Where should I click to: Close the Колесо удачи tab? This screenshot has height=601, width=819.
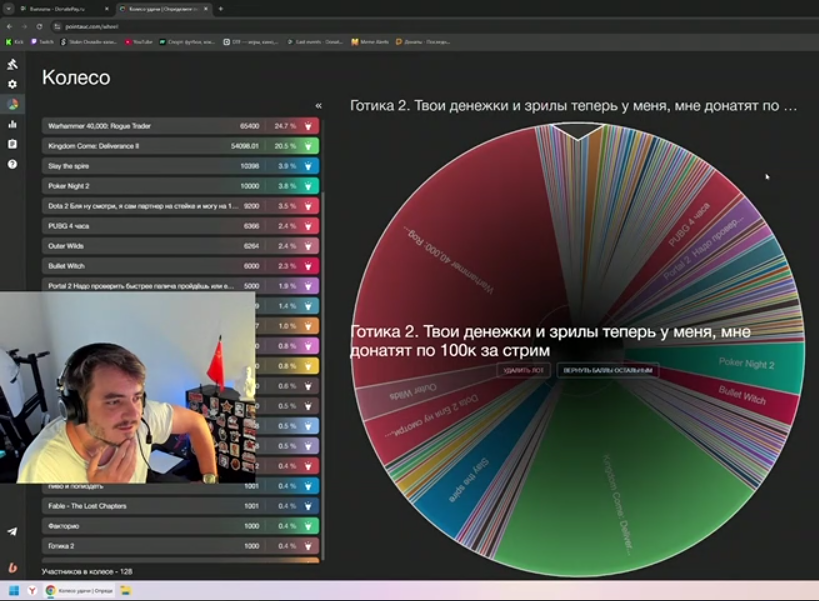[206, 9]
